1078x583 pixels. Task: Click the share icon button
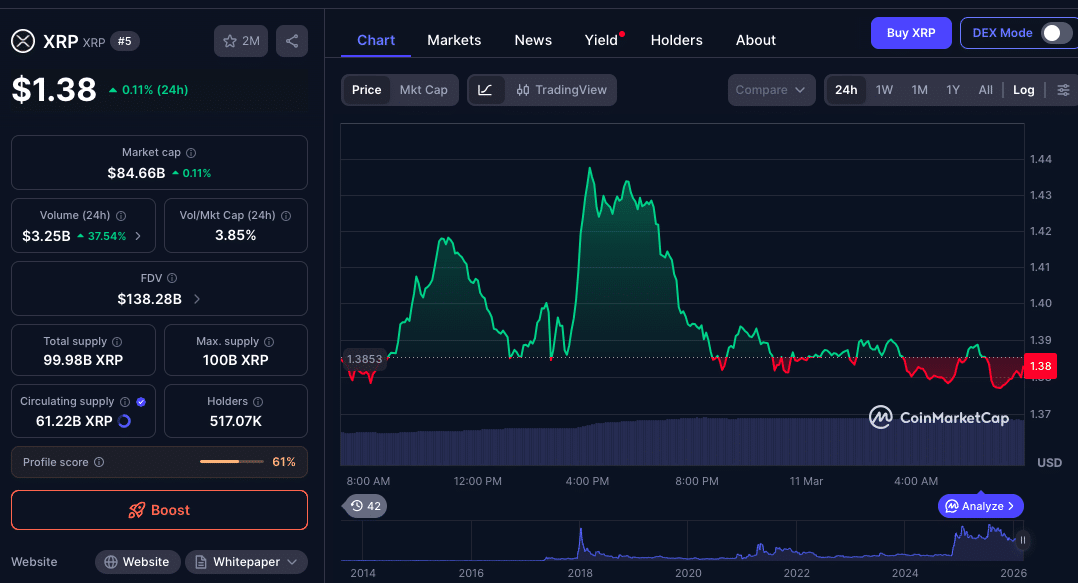(x=292, y=41)
